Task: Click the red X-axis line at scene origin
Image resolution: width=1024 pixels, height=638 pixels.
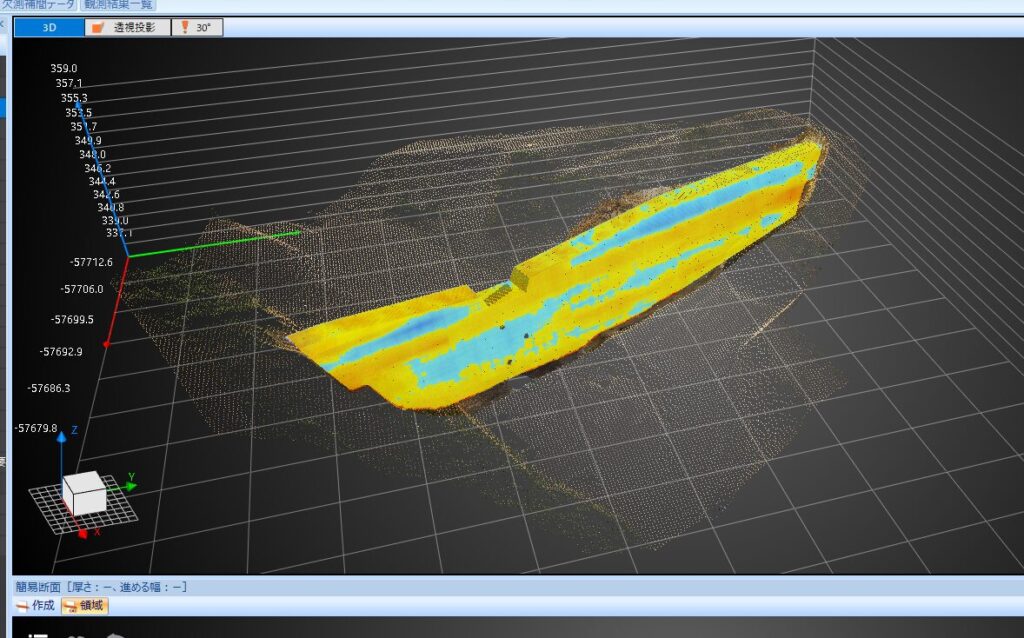Action: [x=117, y=299]
